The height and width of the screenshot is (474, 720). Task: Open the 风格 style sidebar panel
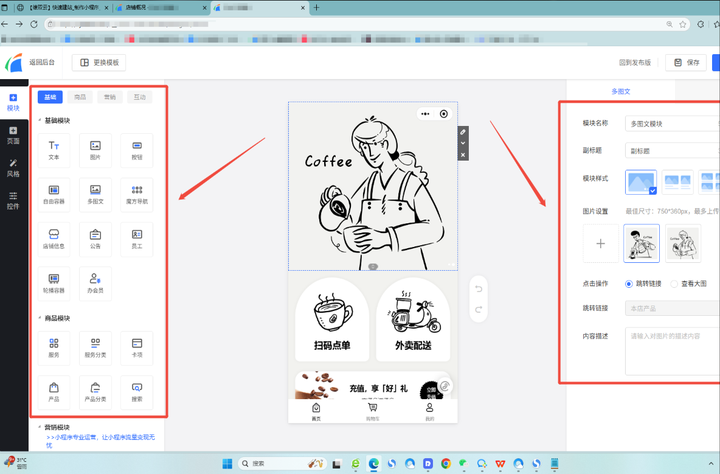point(13,168)
